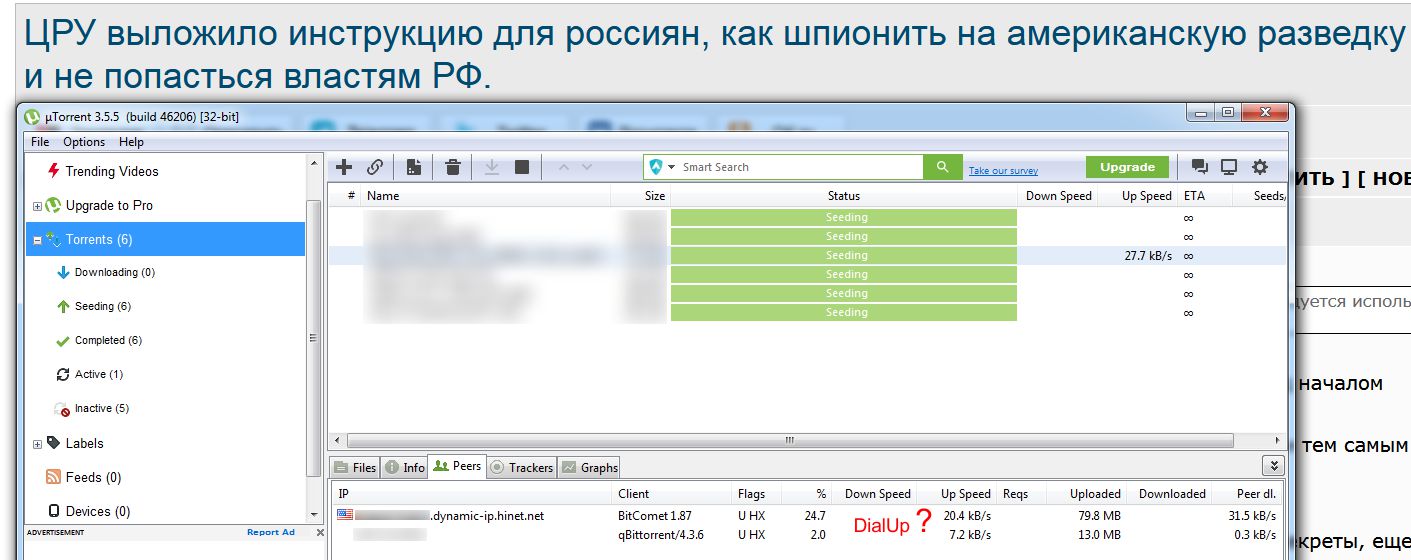Select Torrents (6) in sidebar

click(165, 239)
